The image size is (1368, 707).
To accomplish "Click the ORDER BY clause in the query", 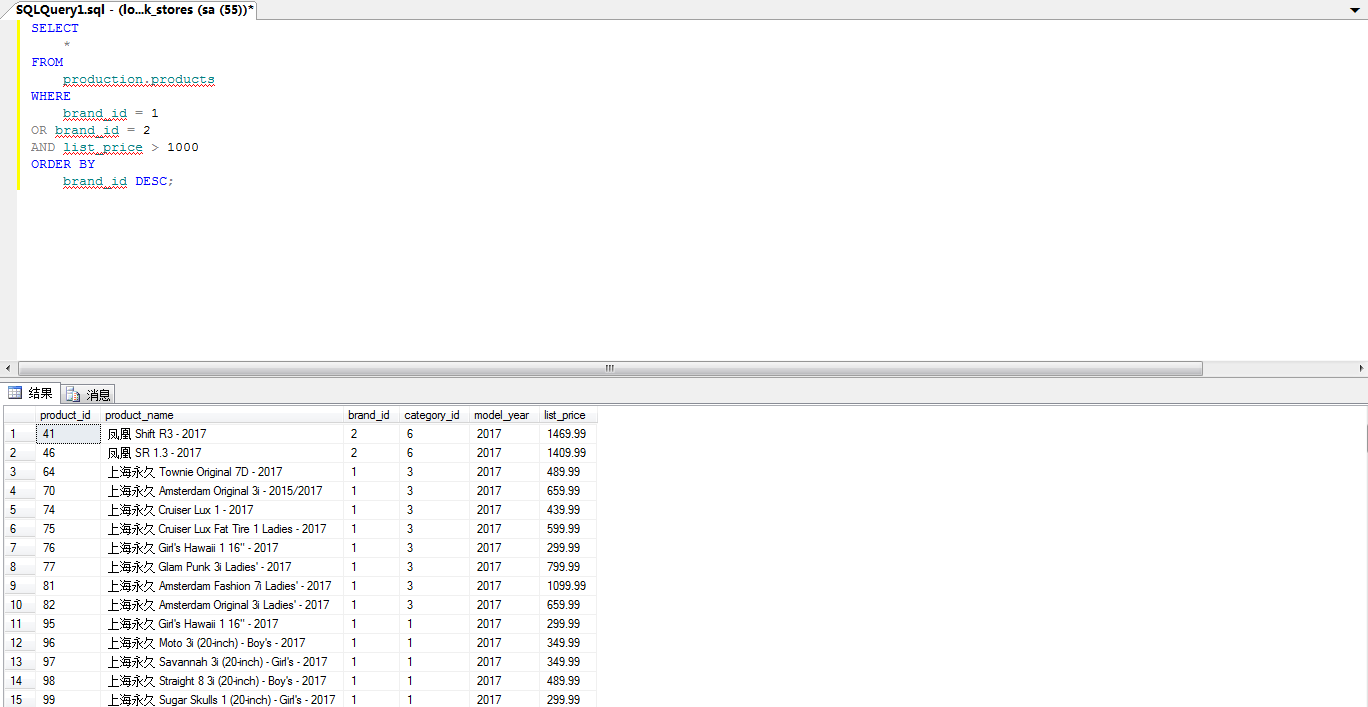I will [x=63, y=164].
